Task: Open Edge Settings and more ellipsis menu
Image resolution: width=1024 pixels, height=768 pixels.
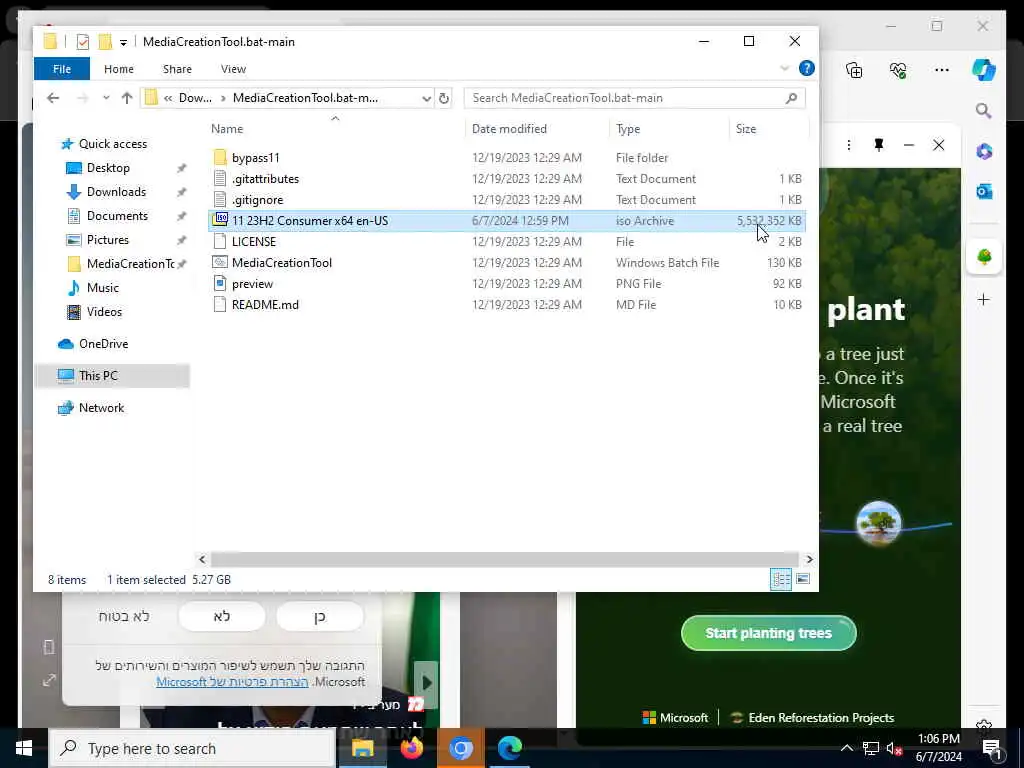Action: click(941, 70)
